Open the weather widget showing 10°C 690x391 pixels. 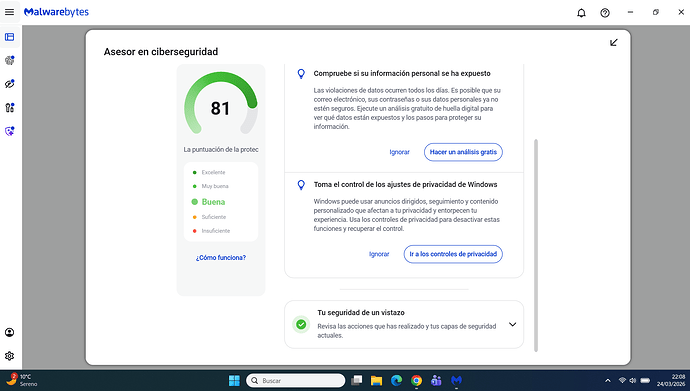[x=21, y=380]
